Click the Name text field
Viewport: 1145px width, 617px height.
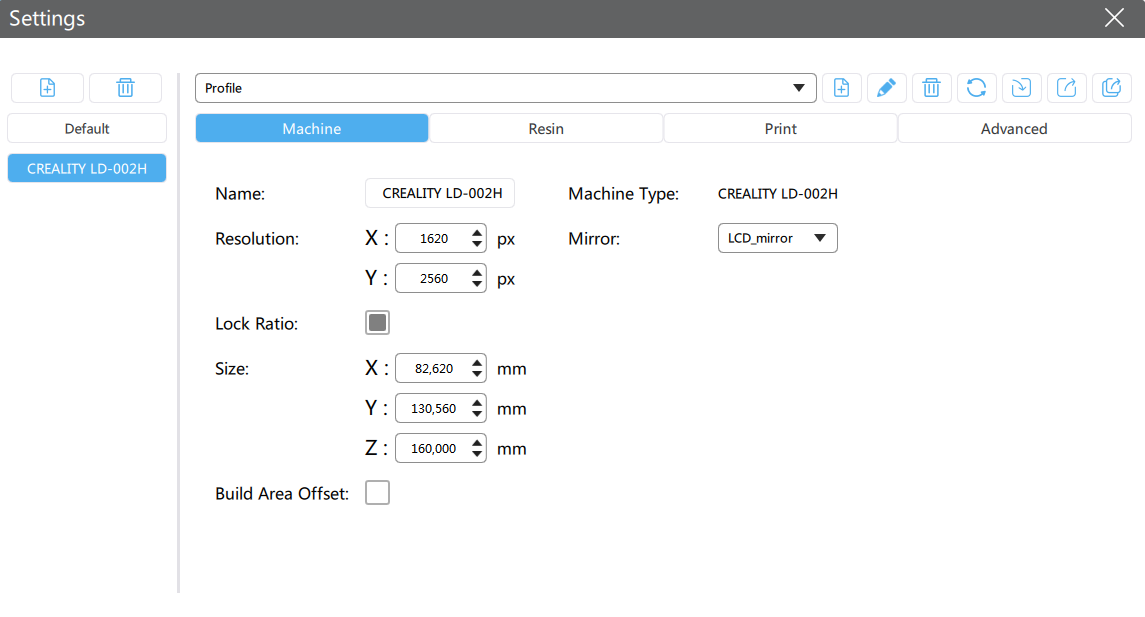(x=440, y=193)
